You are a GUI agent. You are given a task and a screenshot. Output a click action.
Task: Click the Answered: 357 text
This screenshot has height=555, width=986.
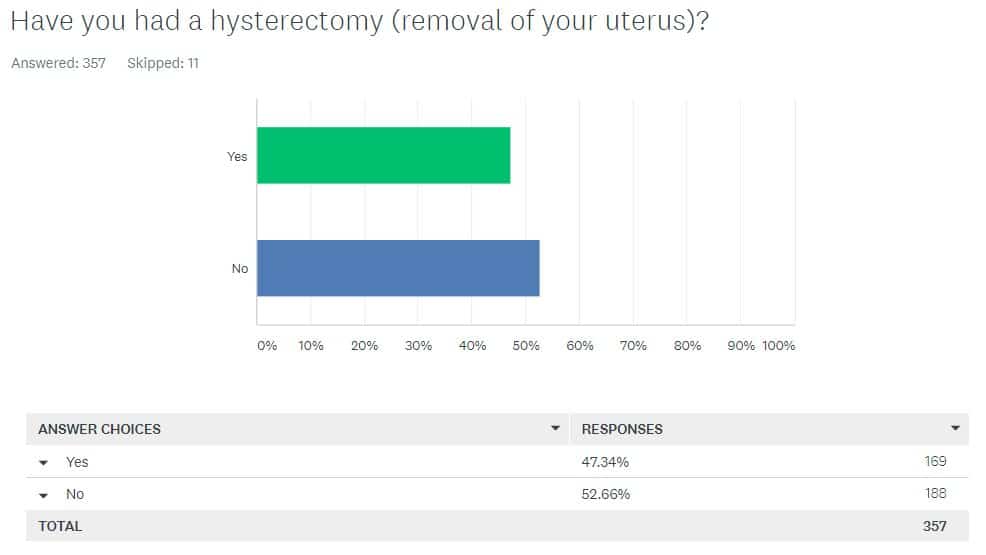coord(58,63)
